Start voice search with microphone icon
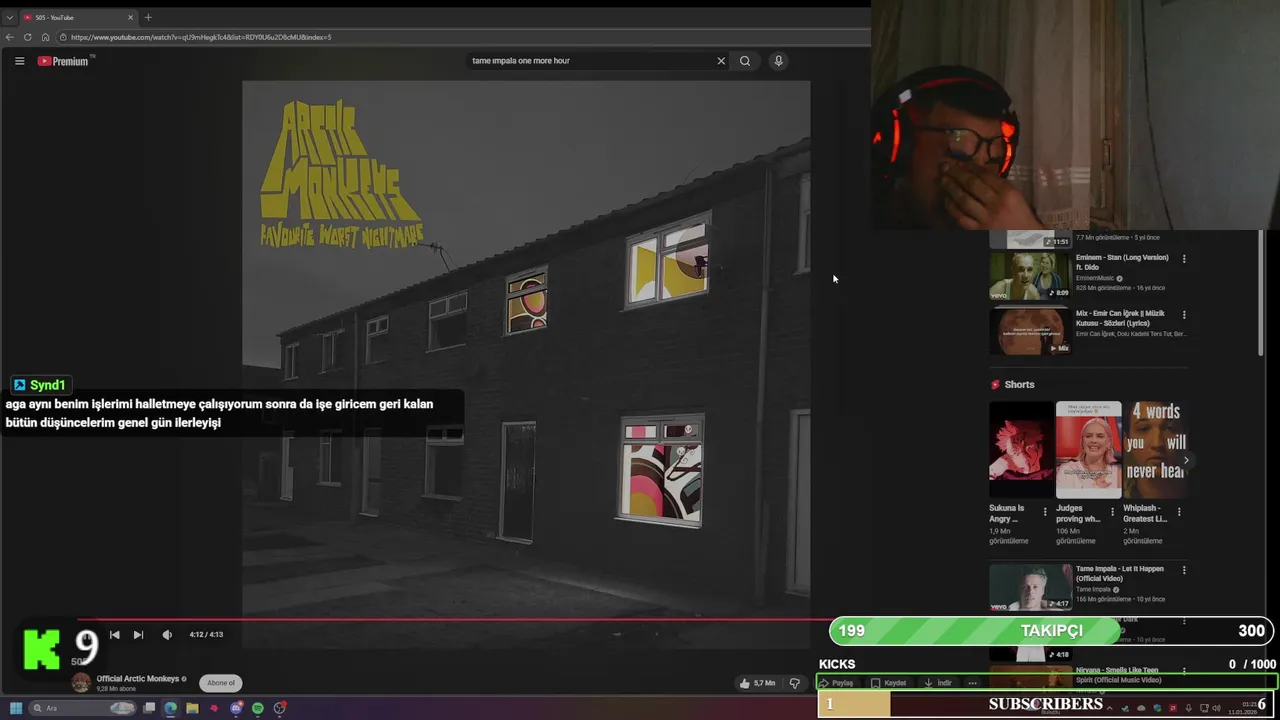Screen dimensions: 1280x720 [778, 61]
